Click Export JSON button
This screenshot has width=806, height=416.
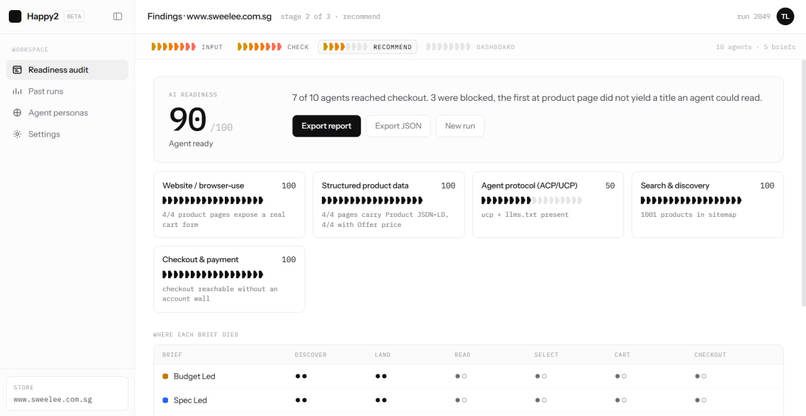point(398,126)
